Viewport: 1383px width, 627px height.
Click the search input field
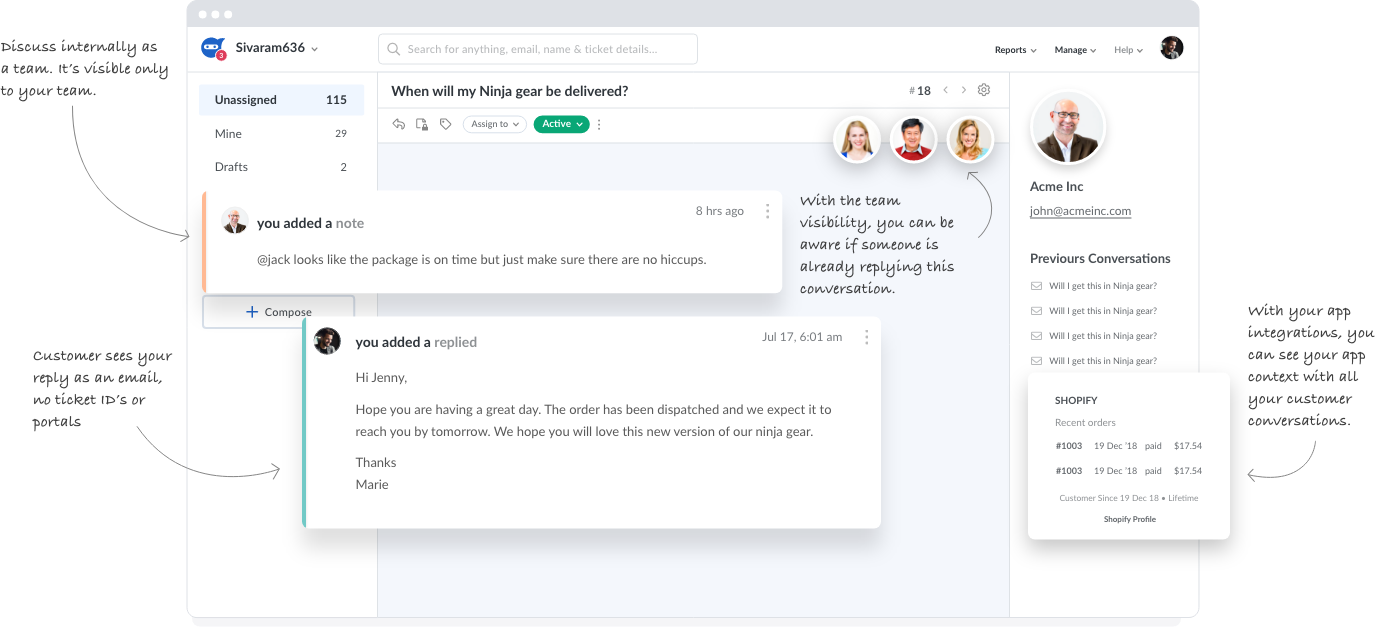538,49
